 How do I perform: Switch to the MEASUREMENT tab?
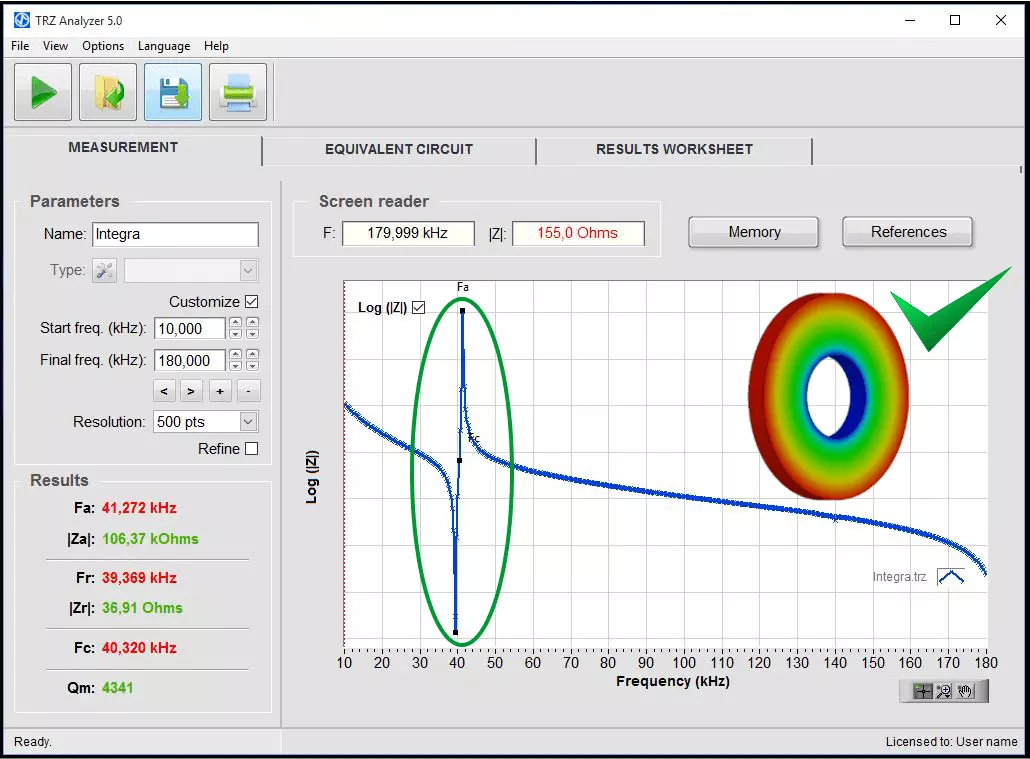click(123, 147)
